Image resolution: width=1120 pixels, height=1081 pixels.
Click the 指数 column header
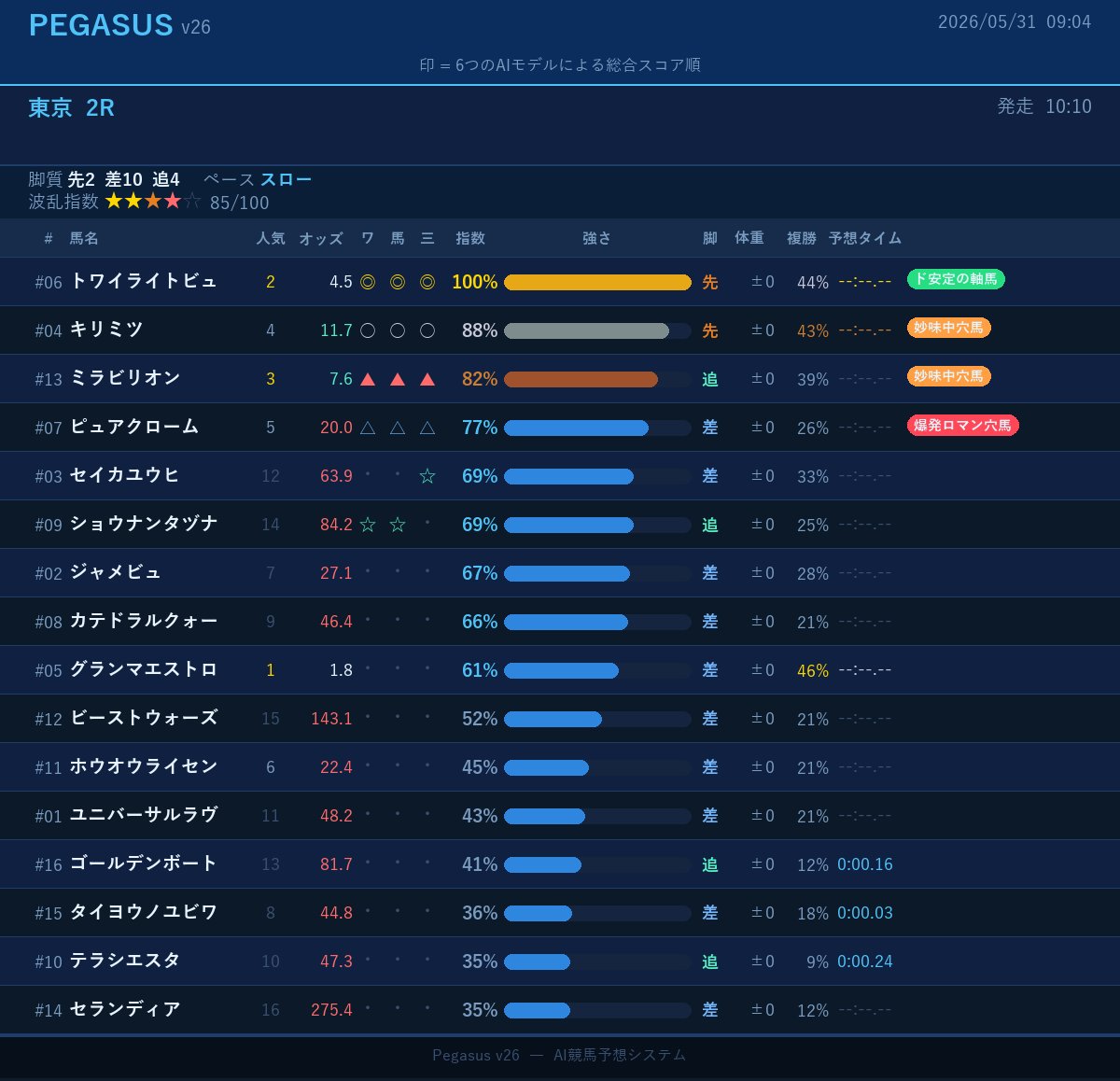pyautogui.click(x=470, y=238)
